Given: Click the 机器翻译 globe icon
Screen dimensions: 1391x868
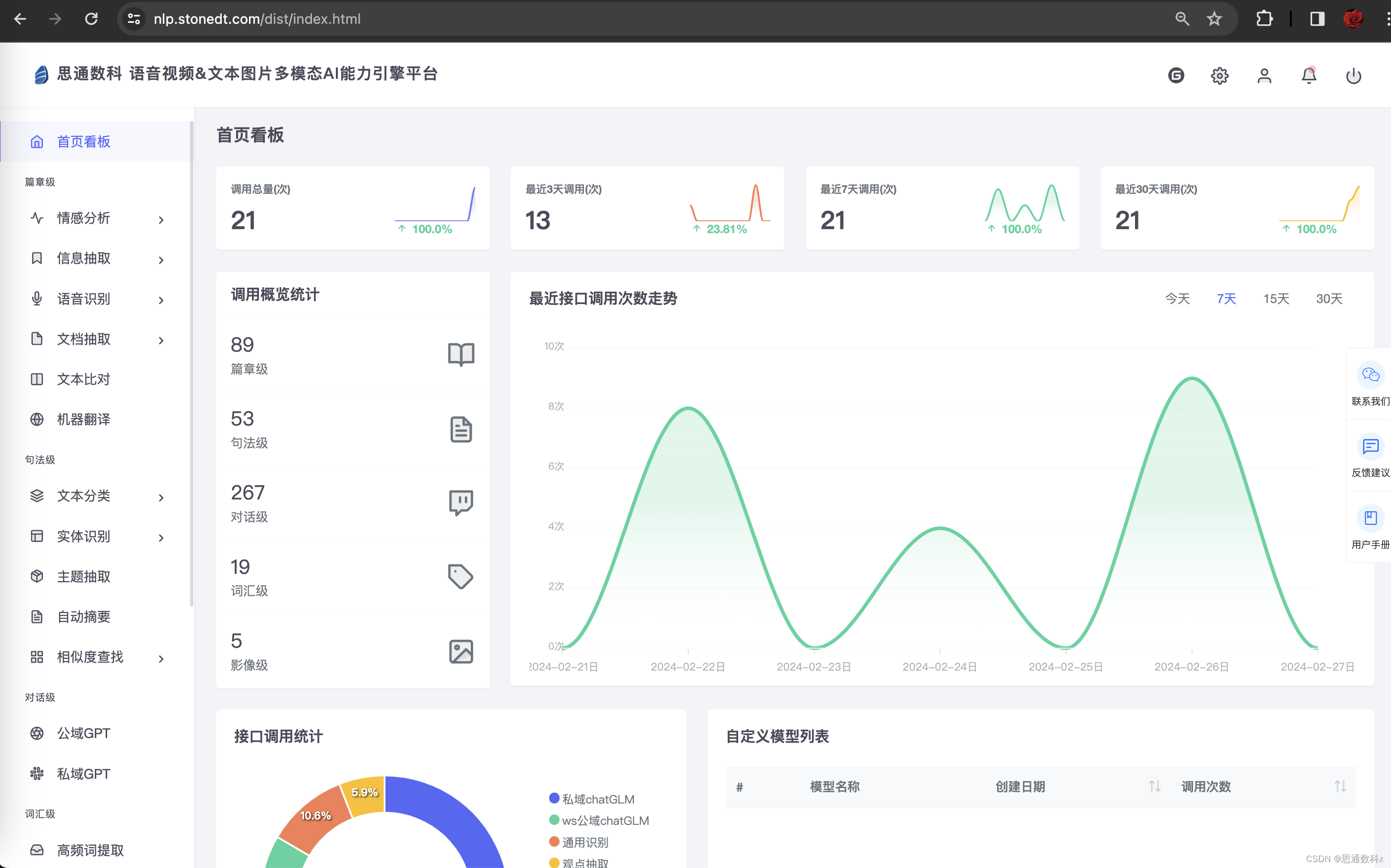Looking at the screenshot, I should tap(37, 419).
